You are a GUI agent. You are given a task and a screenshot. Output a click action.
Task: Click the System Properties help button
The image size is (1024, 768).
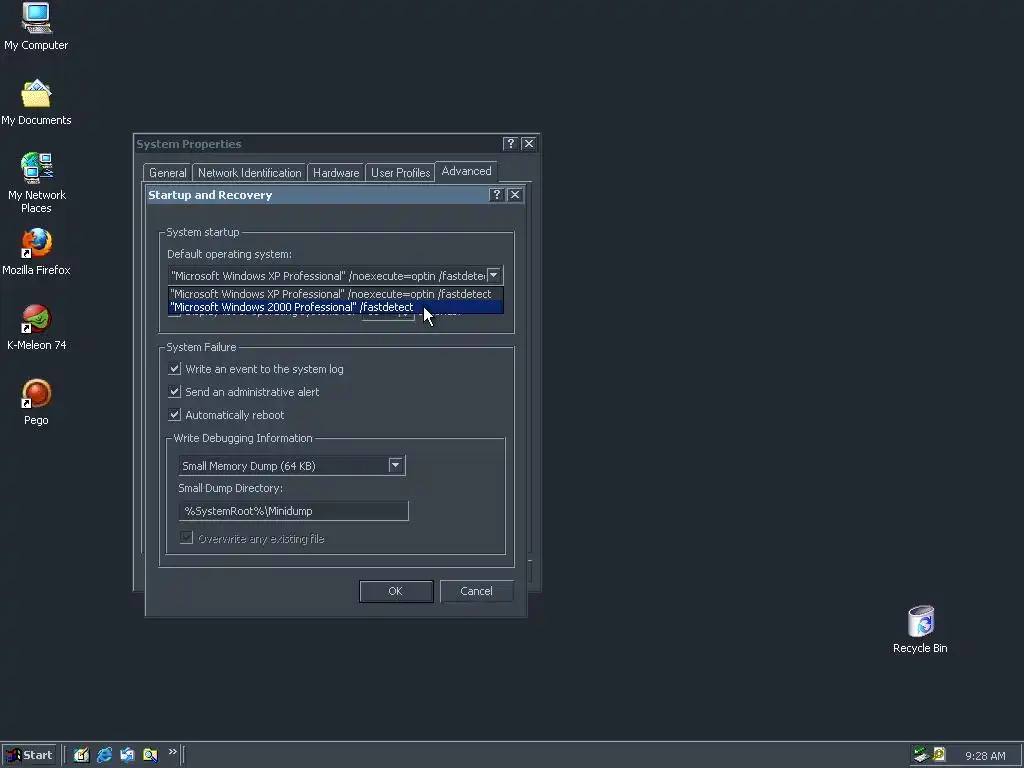511,144
